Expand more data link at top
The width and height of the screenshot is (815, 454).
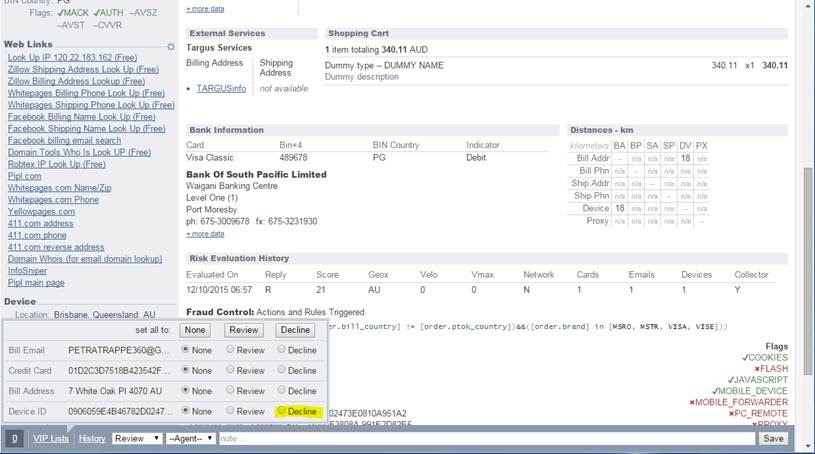pyautogui.click(x=205, y=9)
